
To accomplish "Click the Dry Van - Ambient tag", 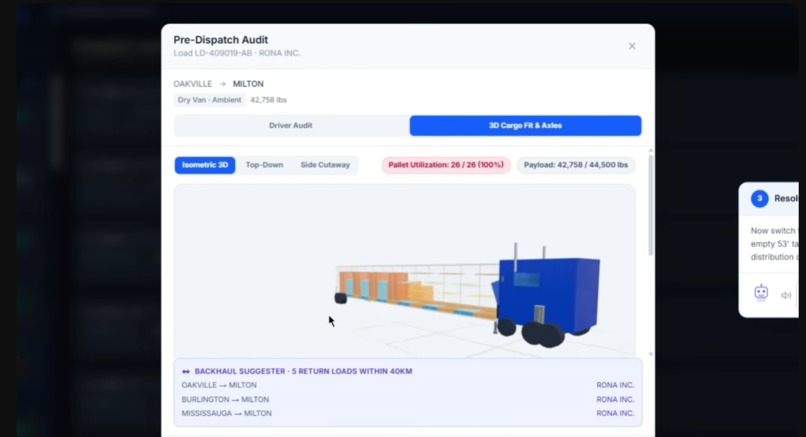I will [209, 100].
